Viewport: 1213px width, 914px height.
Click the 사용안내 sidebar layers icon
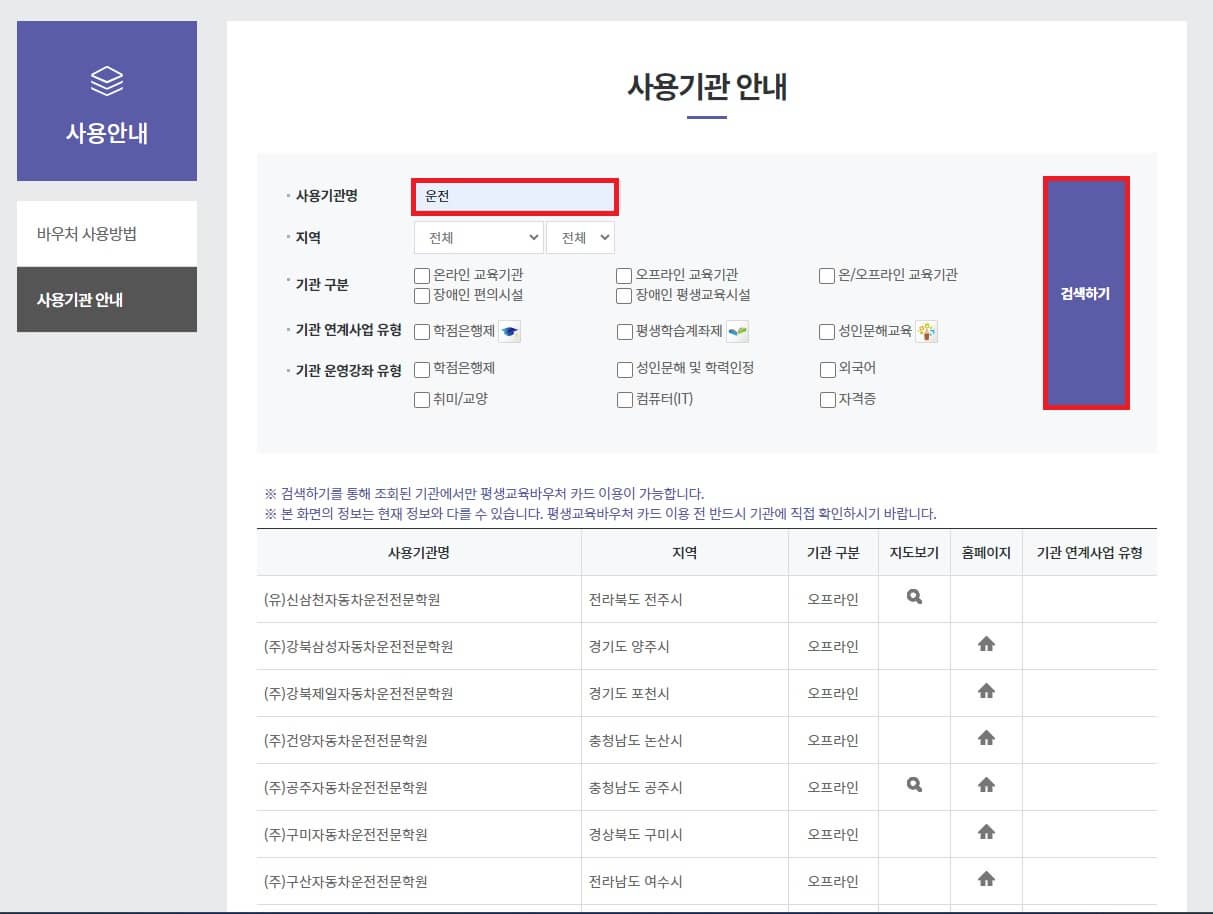107,78
